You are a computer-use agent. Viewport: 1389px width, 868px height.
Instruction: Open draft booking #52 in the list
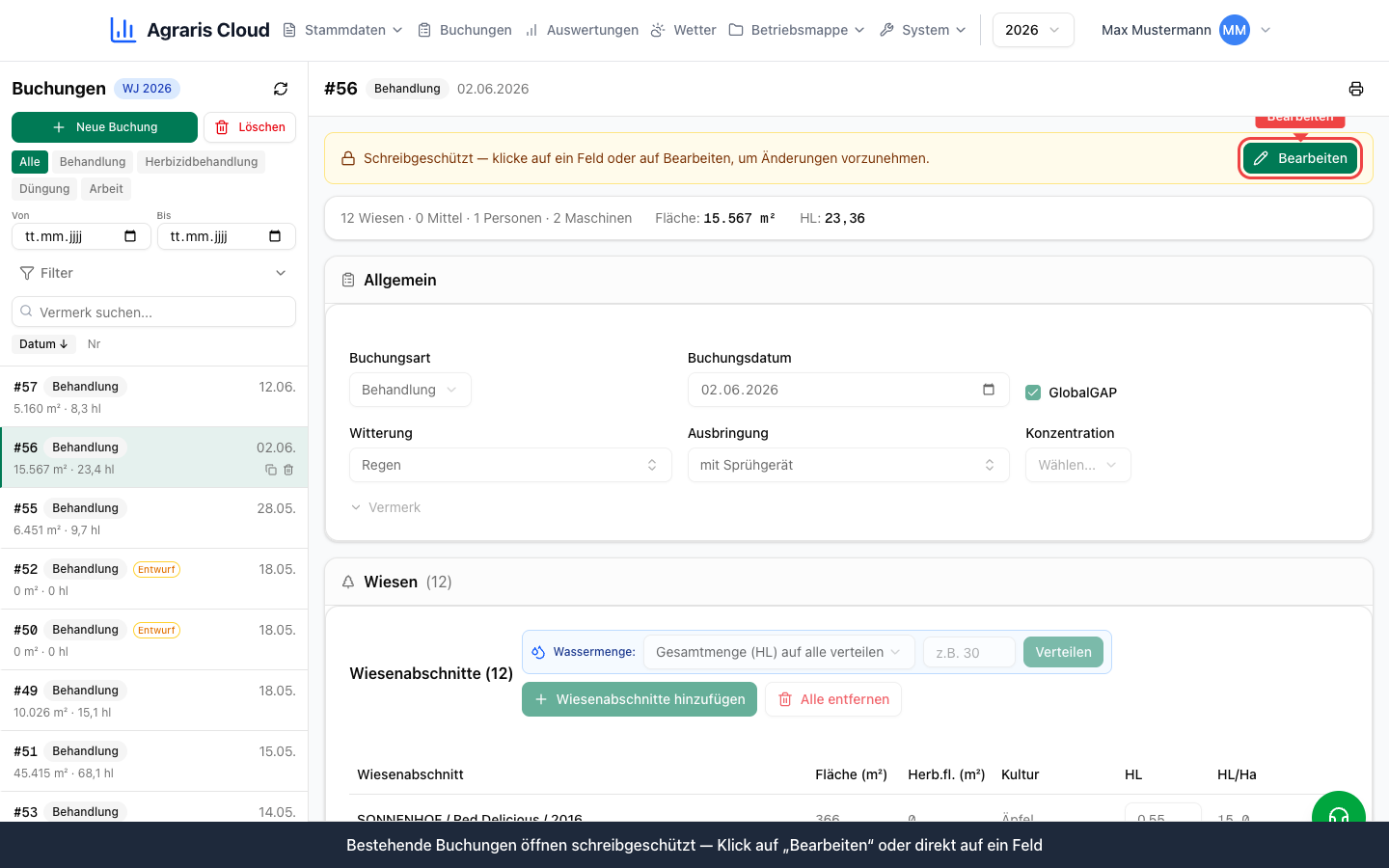(153, 579)
